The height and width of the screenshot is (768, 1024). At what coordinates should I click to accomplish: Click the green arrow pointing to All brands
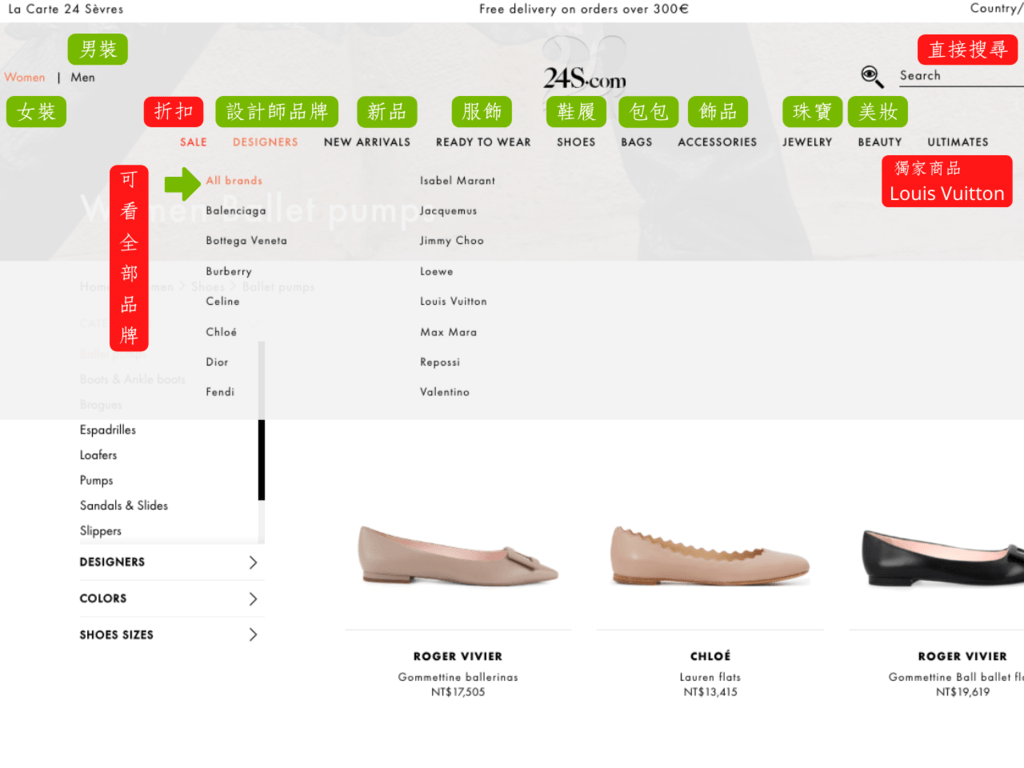[182, 184]
